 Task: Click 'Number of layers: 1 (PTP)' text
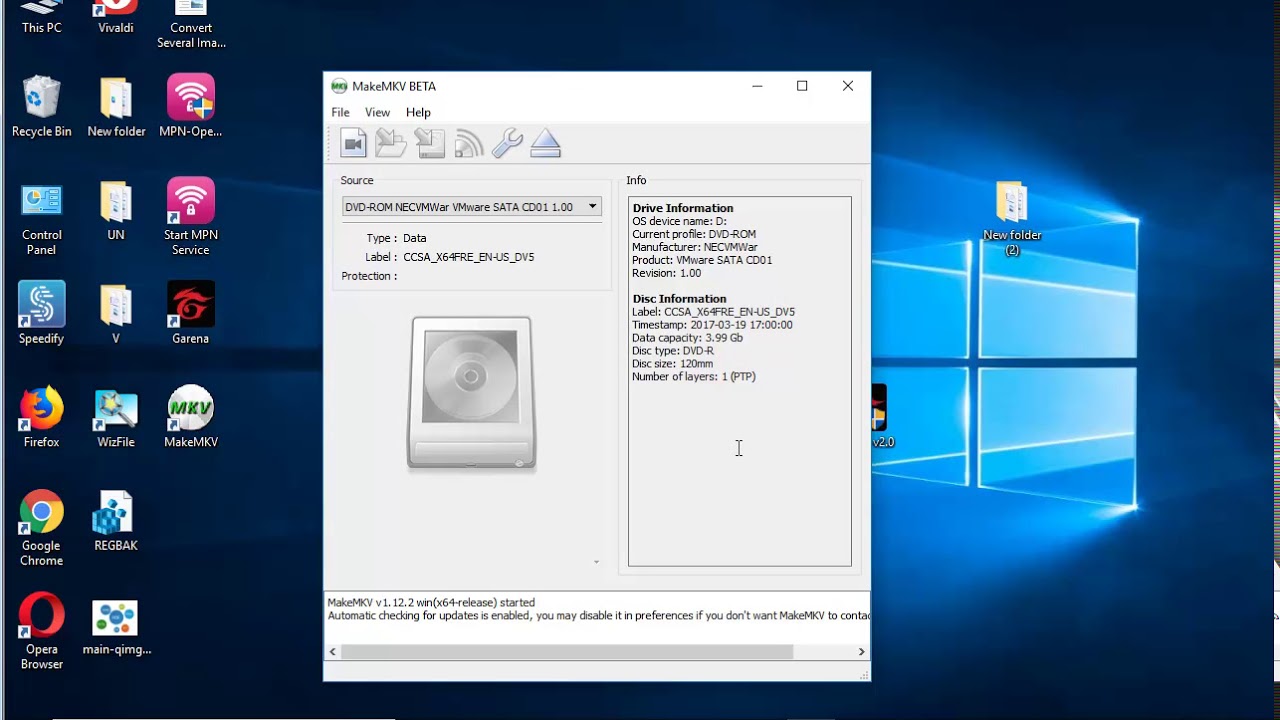(694, 377)
